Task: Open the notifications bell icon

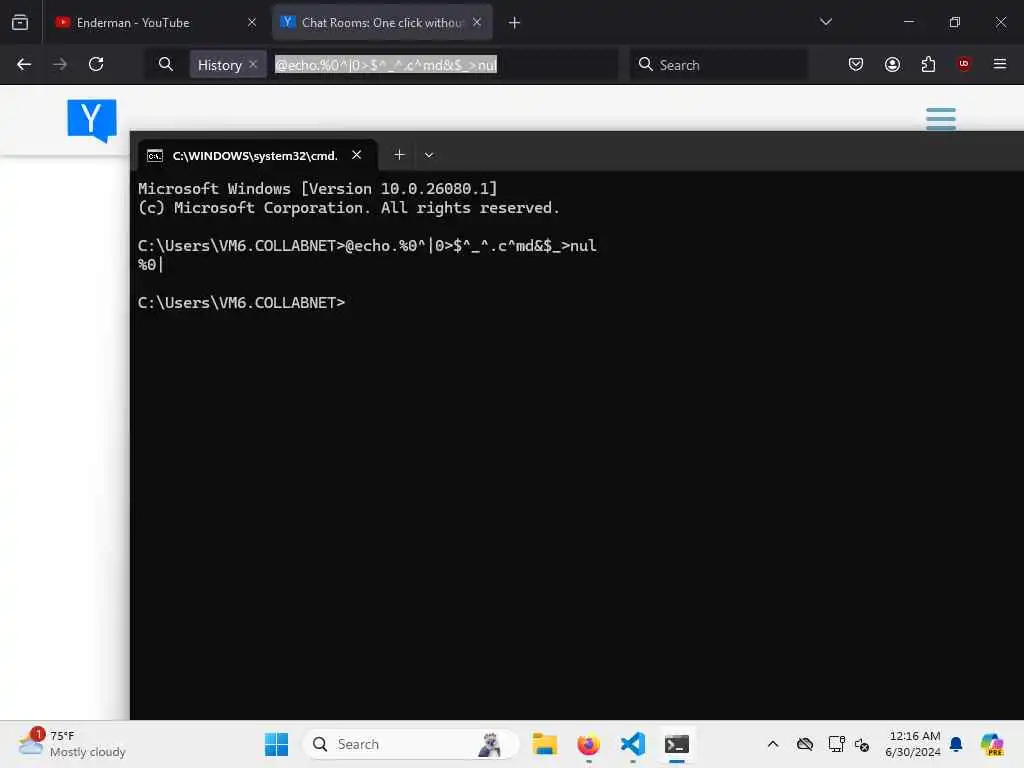Action: click(x=956, y=744)
